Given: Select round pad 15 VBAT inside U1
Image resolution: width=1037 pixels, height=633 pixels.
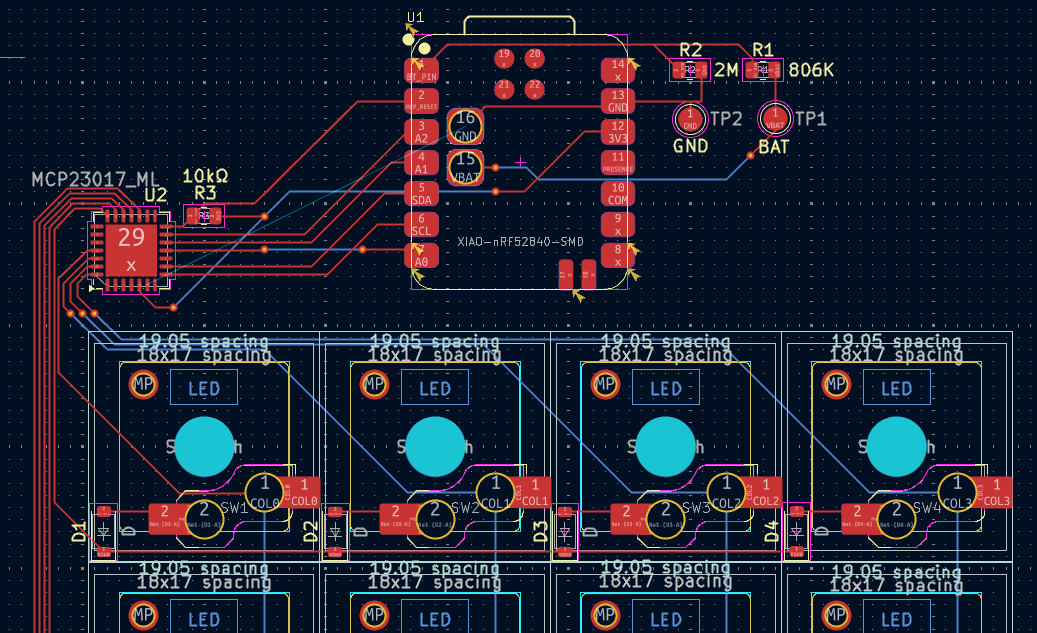Looking at the screenshot, I should 466,166.
